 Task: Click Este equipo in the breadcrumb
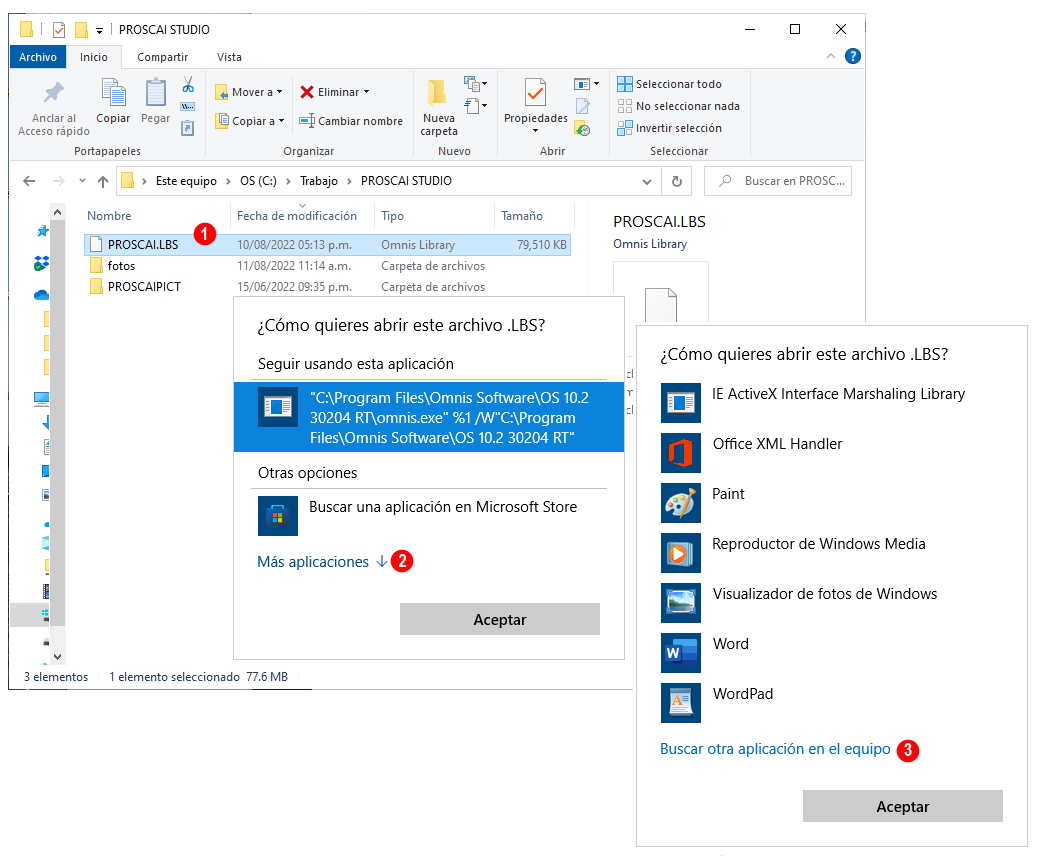tap(186, 181)
